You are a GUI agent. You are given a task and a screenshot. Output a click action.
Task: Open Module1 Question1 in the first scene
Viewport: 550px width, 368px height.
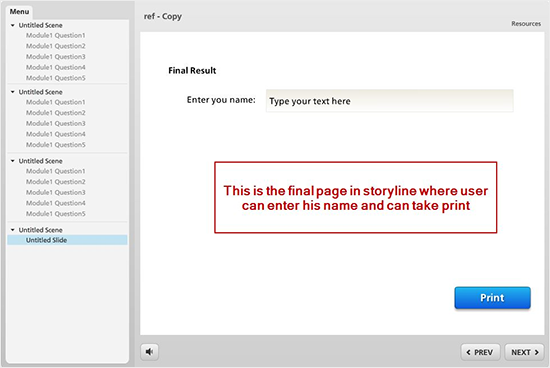pyautogui.click(x=55, y=35)
